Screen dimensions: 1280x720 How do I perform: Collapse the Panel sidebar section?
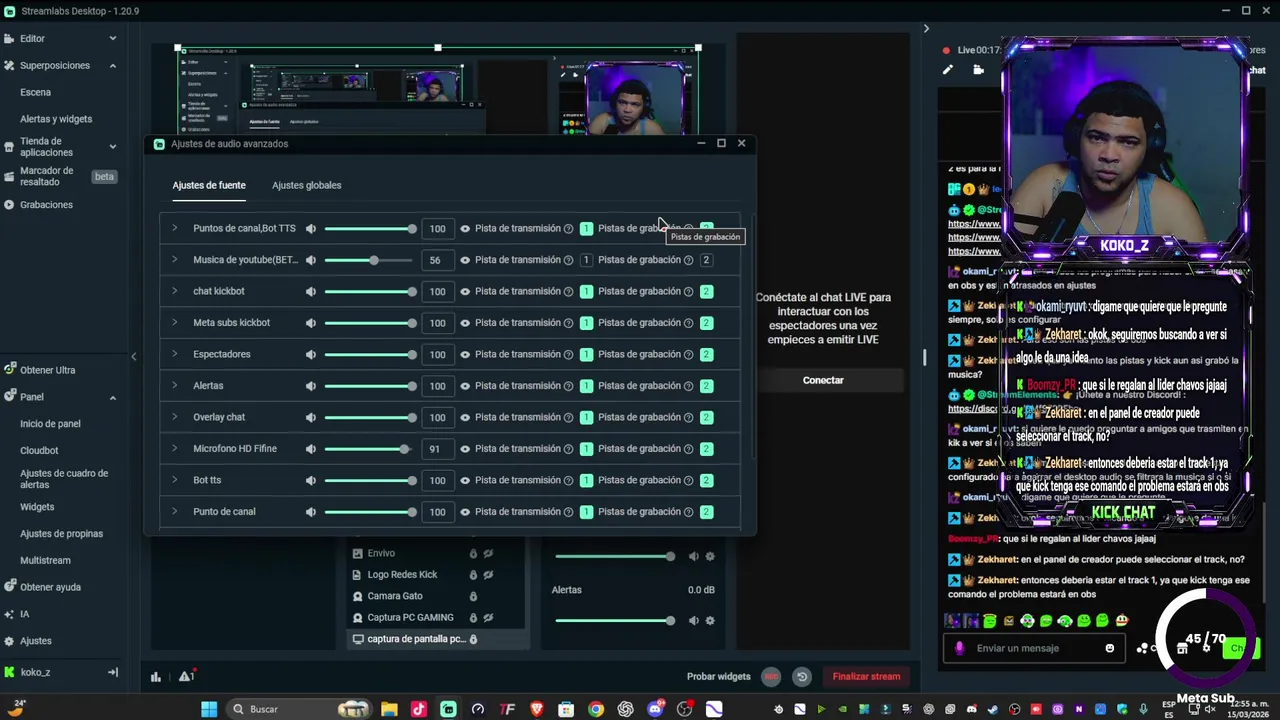click(x=112, y=398)
